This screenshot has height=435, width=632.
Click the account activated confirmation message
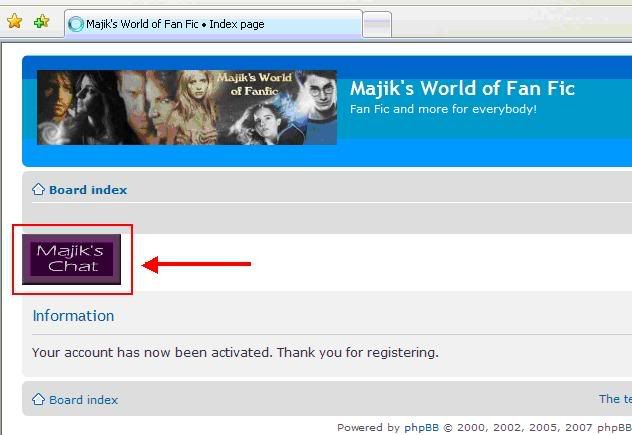pyautogui.click(x=235, y=352)
